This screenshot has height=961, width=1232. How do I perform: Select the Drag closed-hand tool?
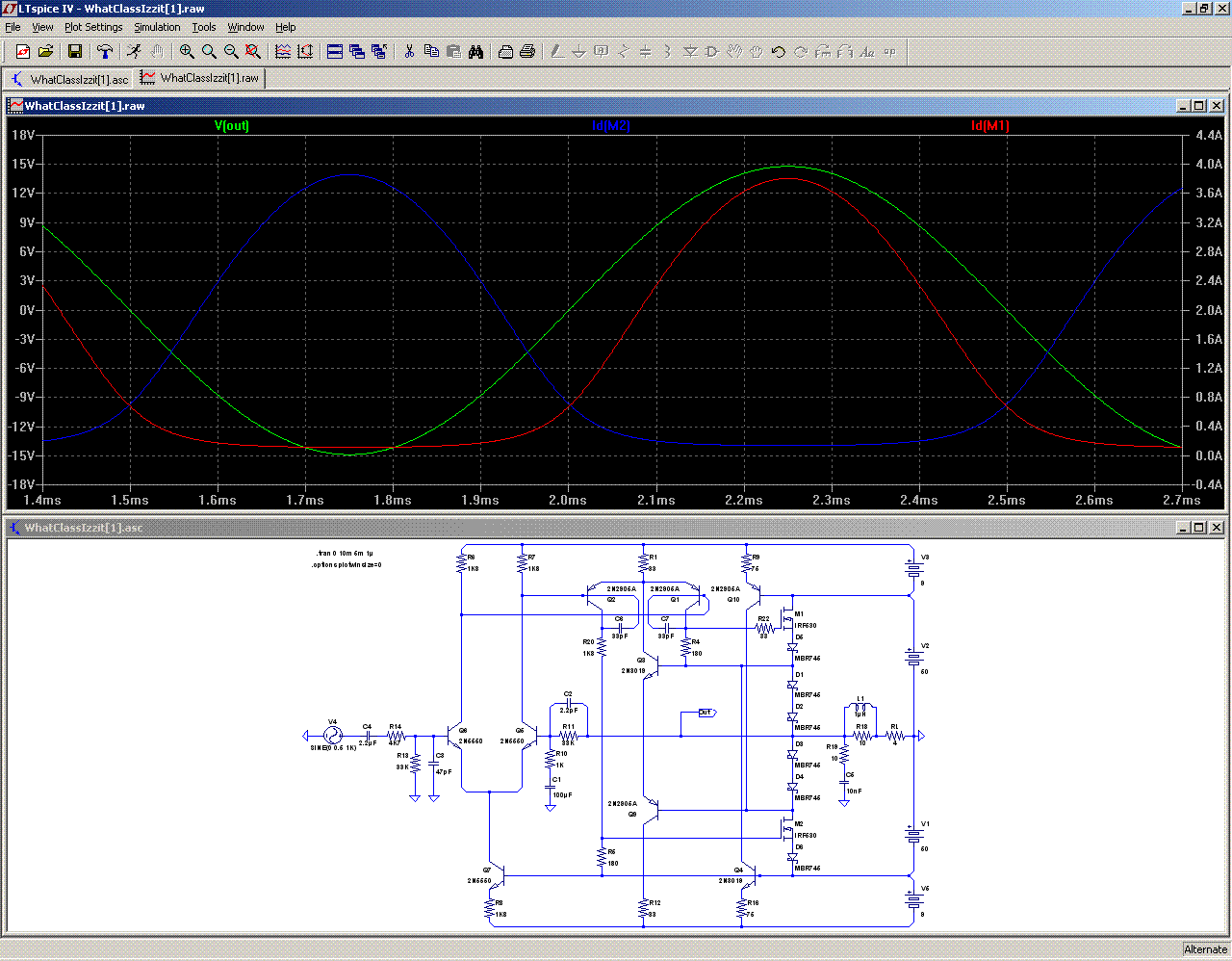click(x=757, y=52)
